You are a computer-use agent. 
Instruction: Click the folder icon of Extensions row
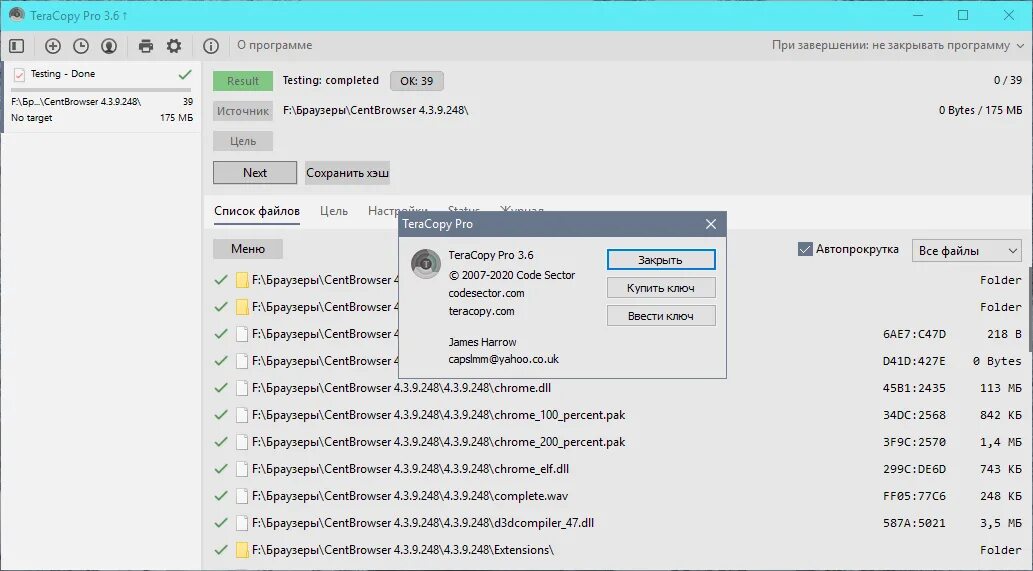pyautogui.click(x=242, y=550)
